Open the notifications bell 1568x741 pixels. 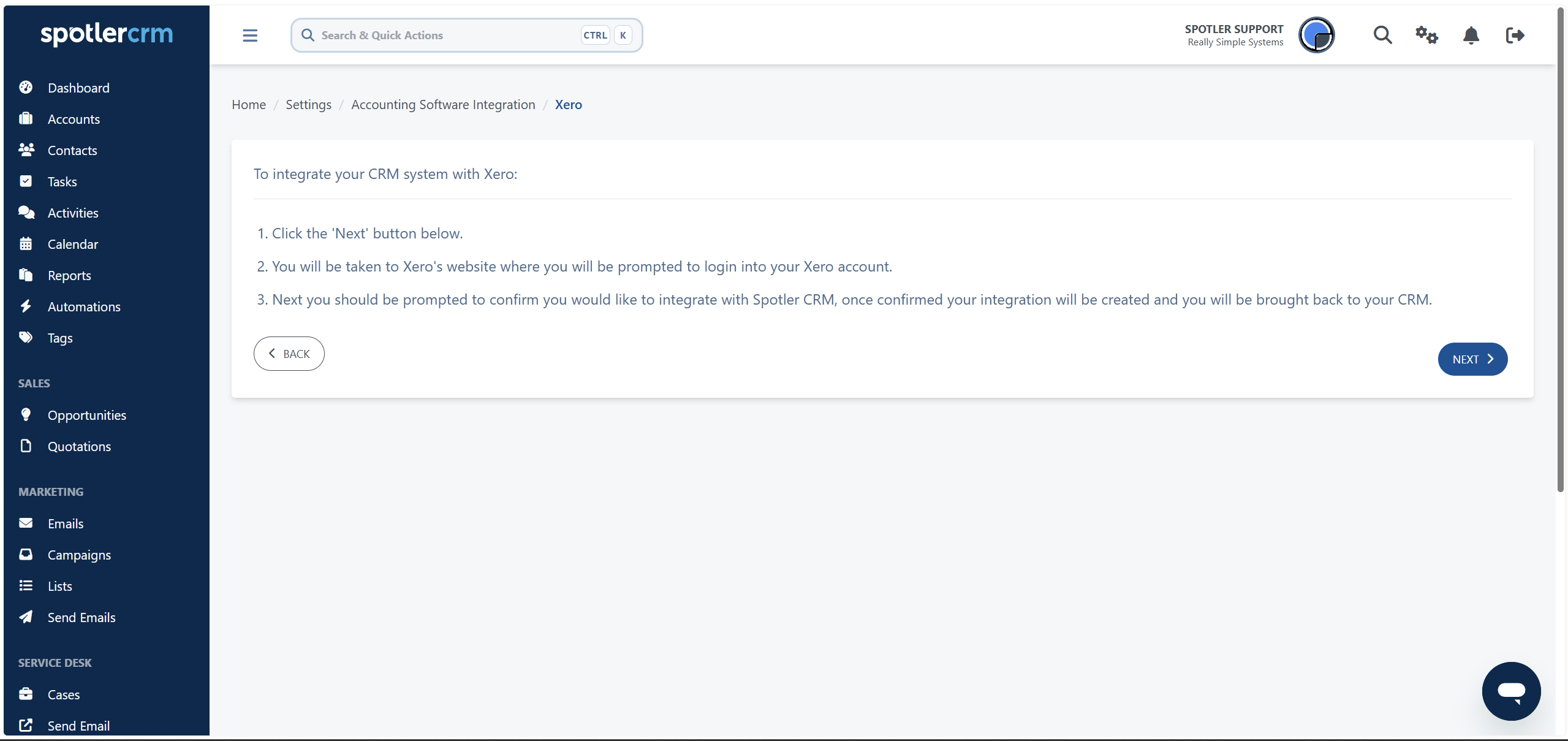point(1471,36)
